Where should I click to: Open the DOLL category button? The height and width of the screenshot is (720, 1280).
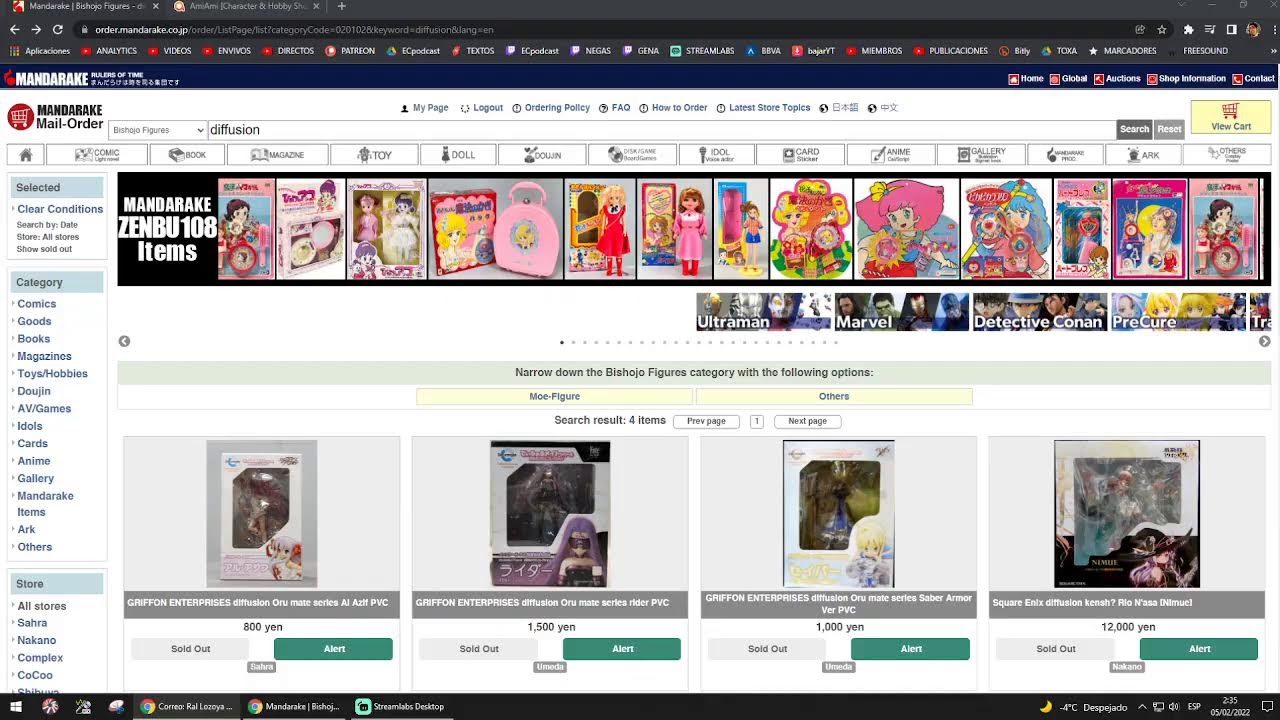pyautogui.click(x=458, y=155)
